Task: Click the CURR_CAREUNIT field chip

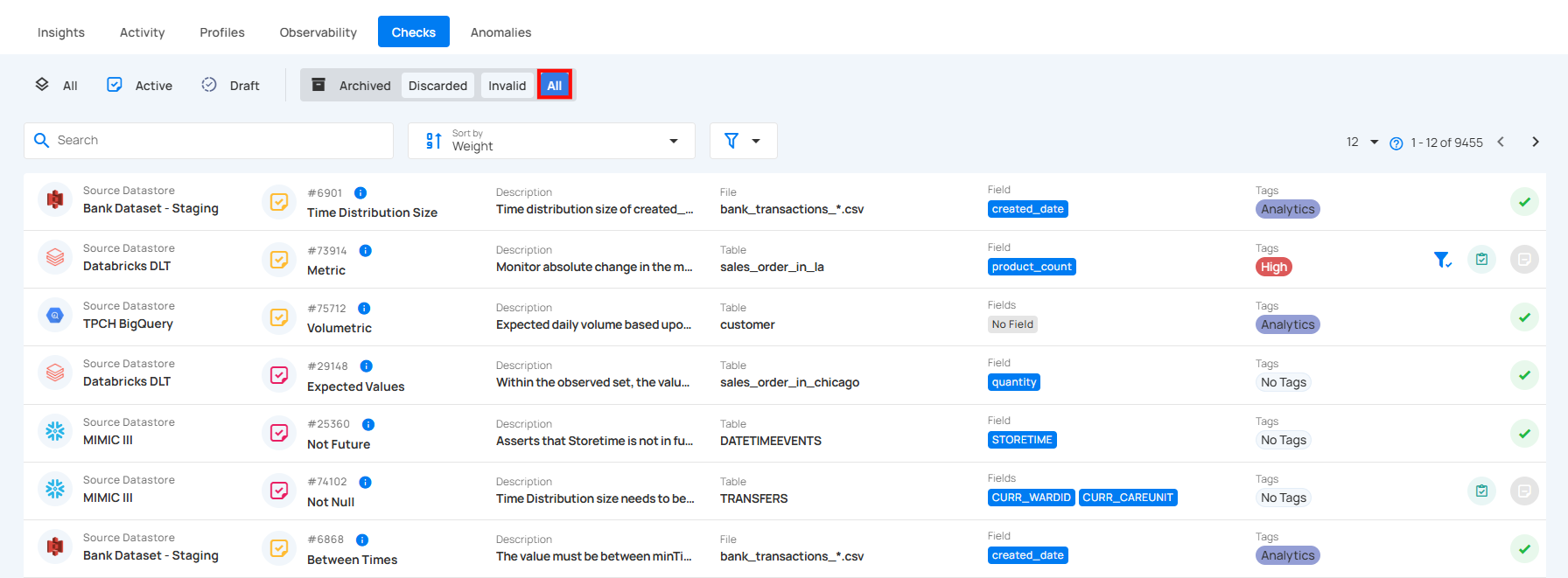Action: pos(1128,498)
